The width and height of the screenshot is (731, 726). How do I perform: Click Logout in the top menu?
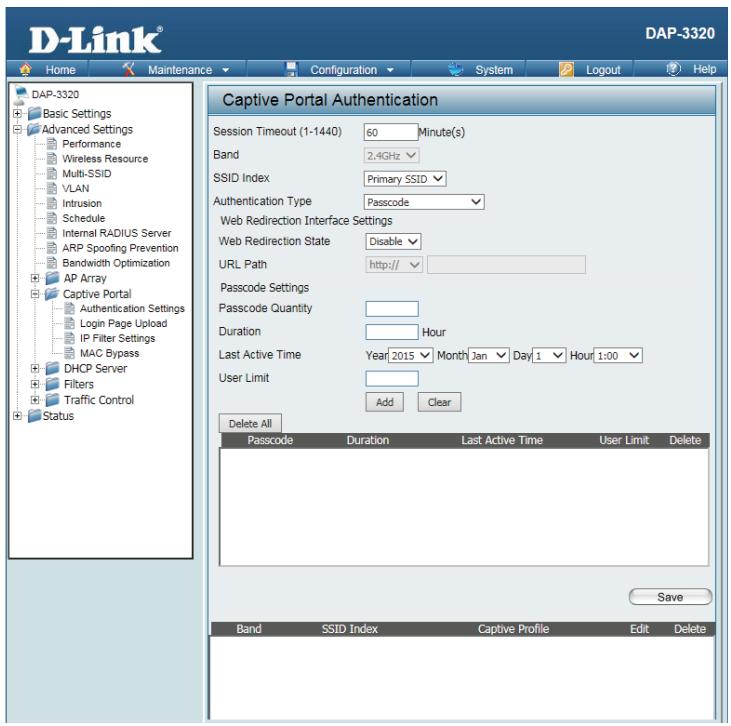click(603, 70)
